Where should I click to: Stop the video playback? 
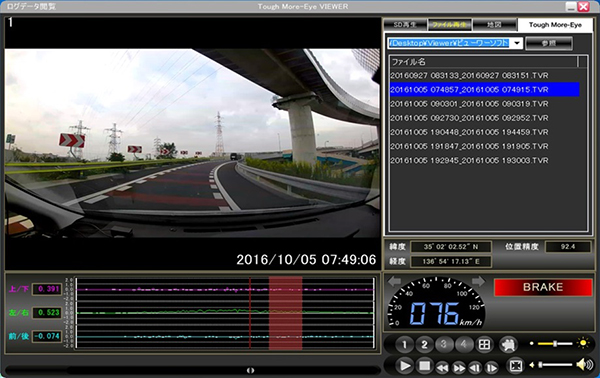(x=424, y=366)
